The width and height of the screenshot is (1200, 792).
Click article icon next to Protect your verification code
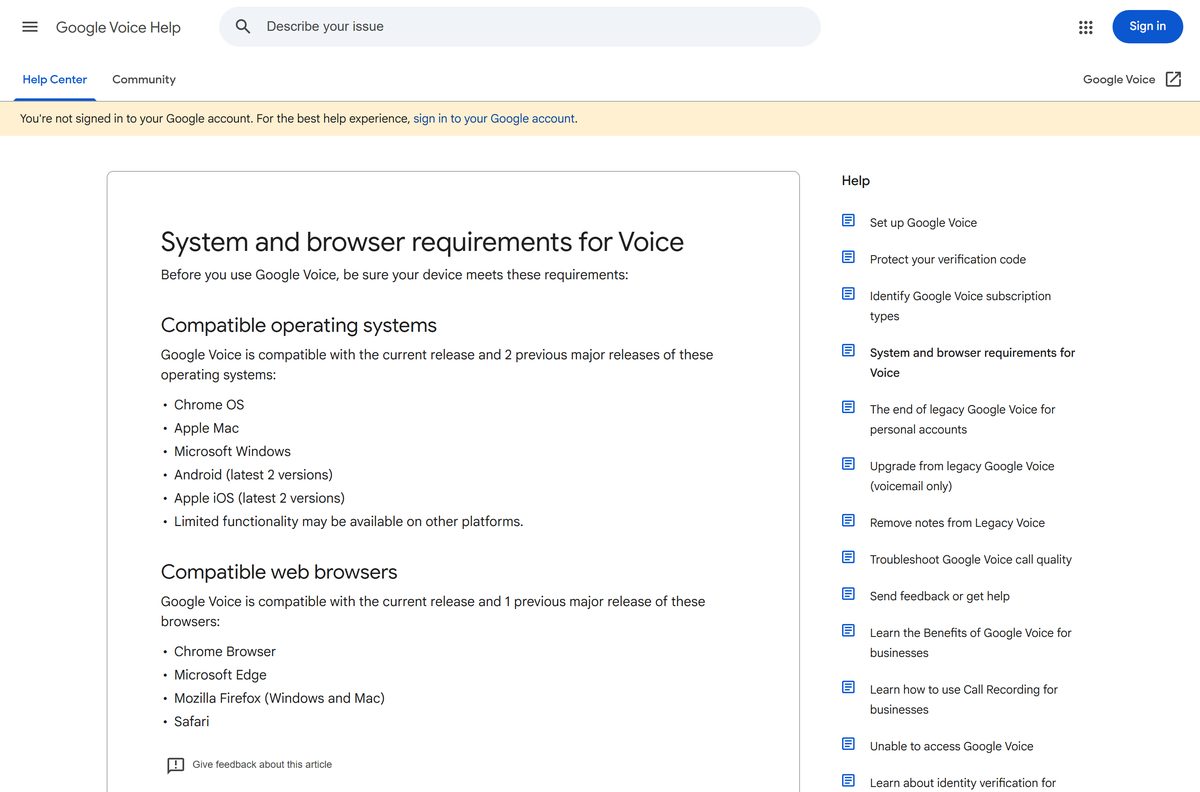pyautogui.click(x=848, y=257)
